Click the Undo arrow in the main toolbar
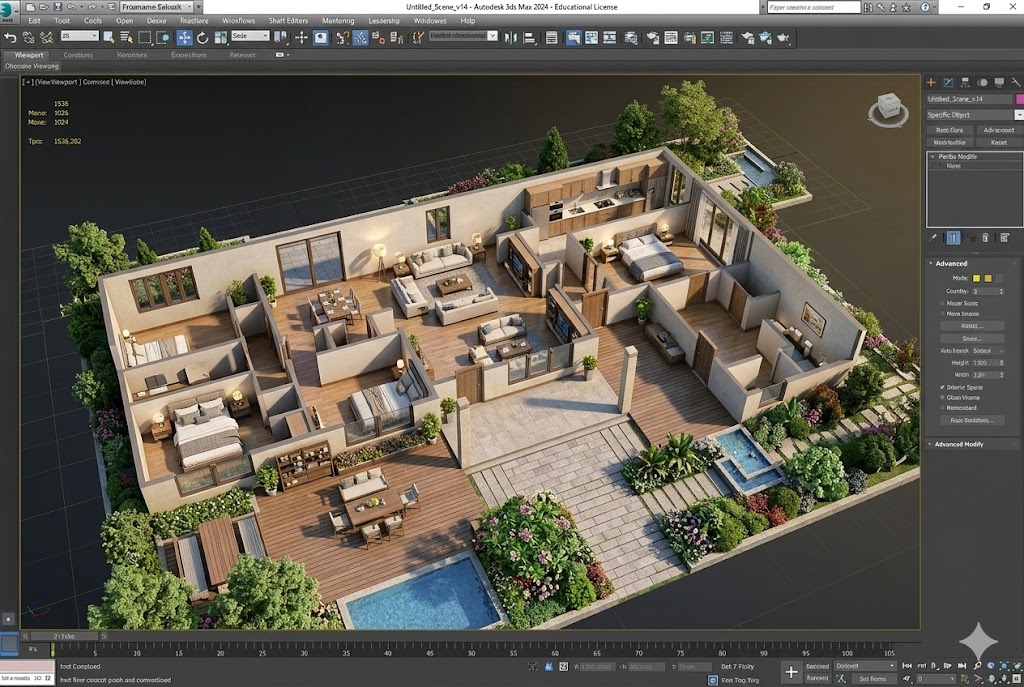1024x687 pixels. [11, 37]
